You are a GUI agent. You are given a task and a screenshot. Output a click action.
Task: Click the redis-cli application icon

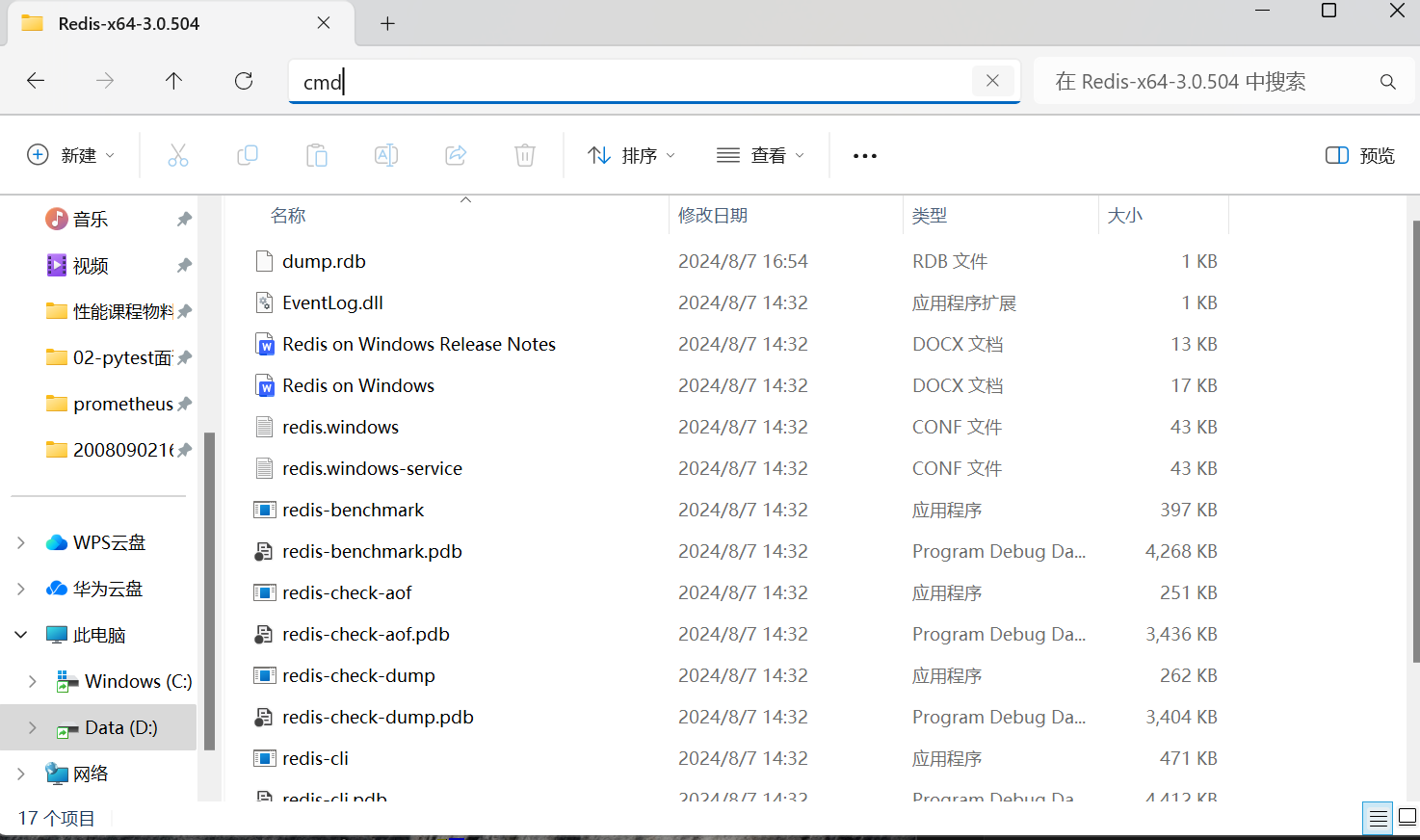264,758
